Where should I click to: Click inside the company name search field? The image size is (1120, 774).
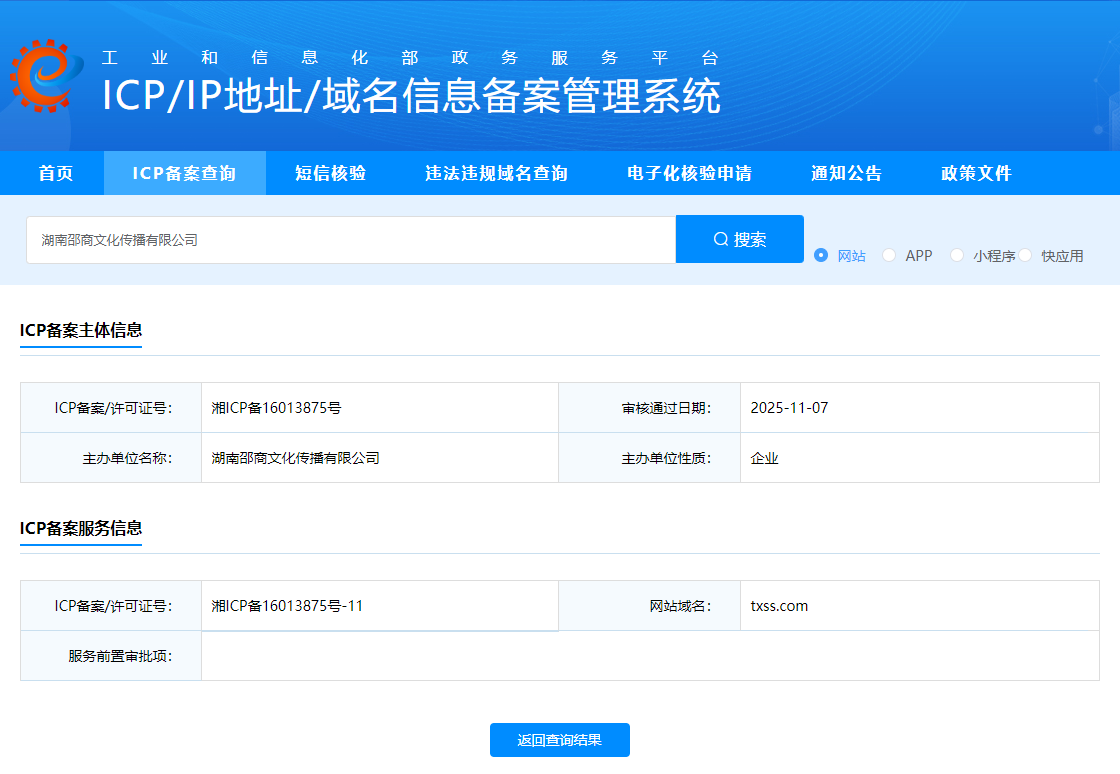tap(350, 238)
